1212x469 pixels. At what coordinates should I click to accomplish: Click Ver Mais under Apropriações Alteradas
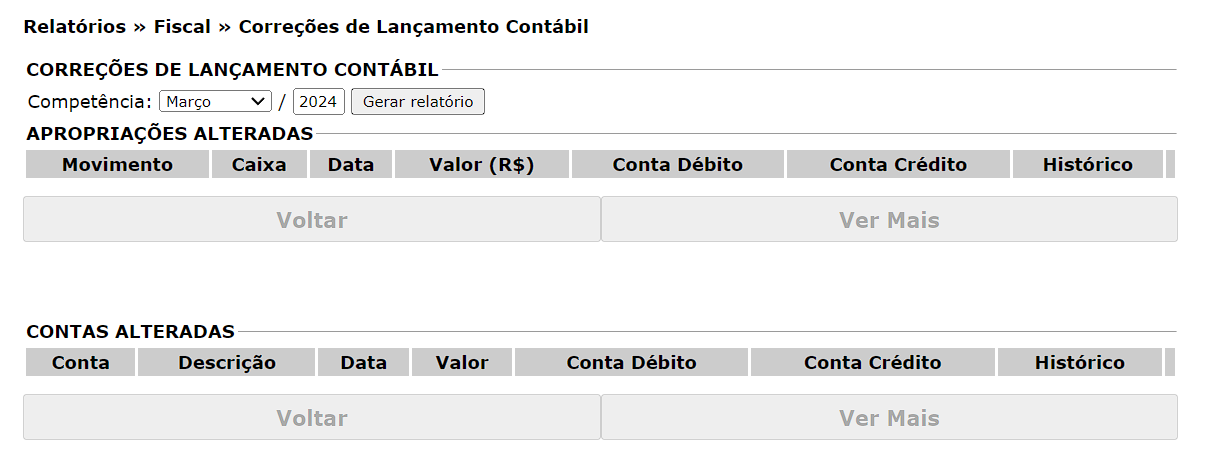click(889, 220)
